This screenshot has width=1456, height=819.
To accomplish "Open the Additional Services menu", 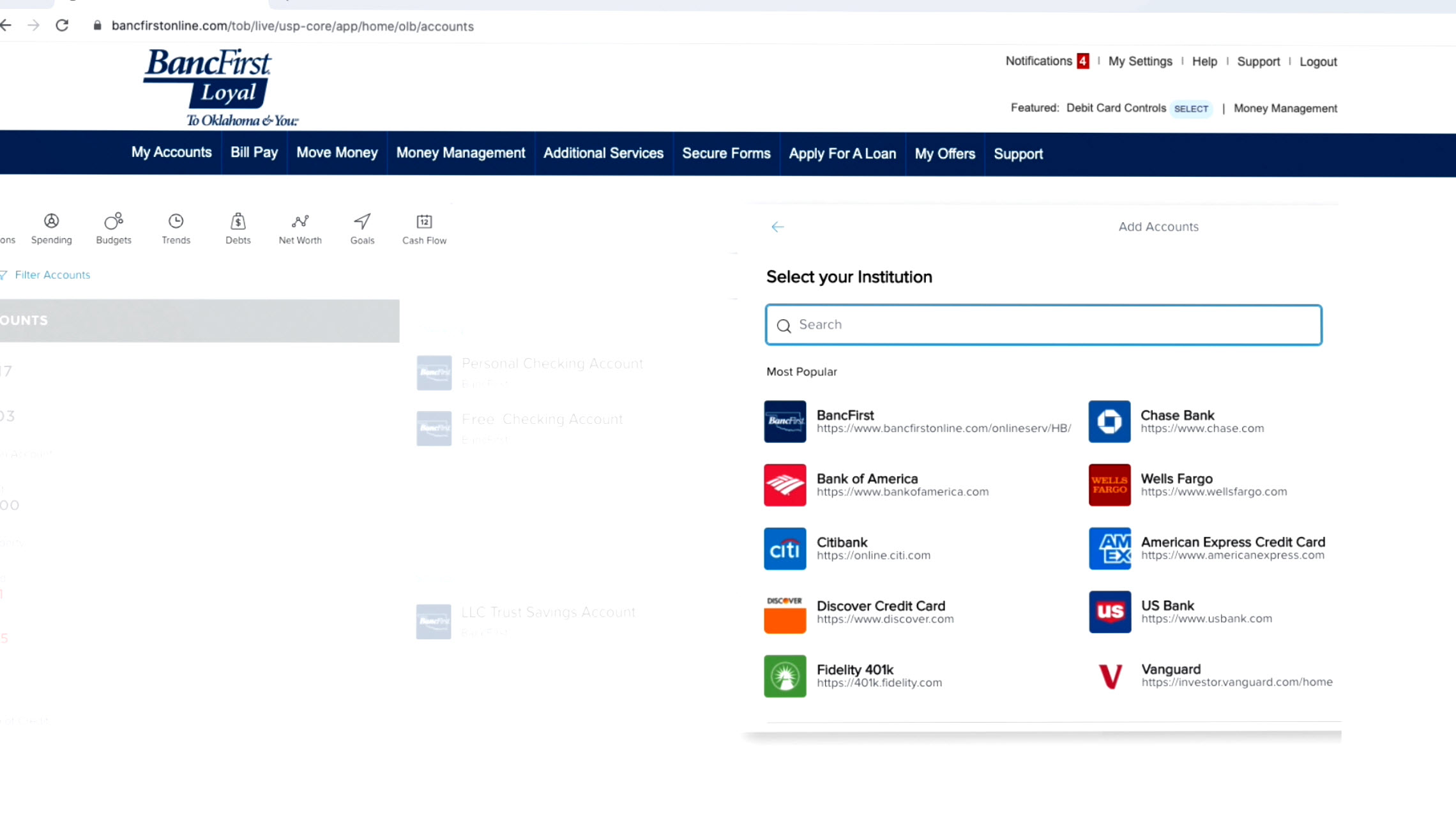I will click(x=603, y=153).
